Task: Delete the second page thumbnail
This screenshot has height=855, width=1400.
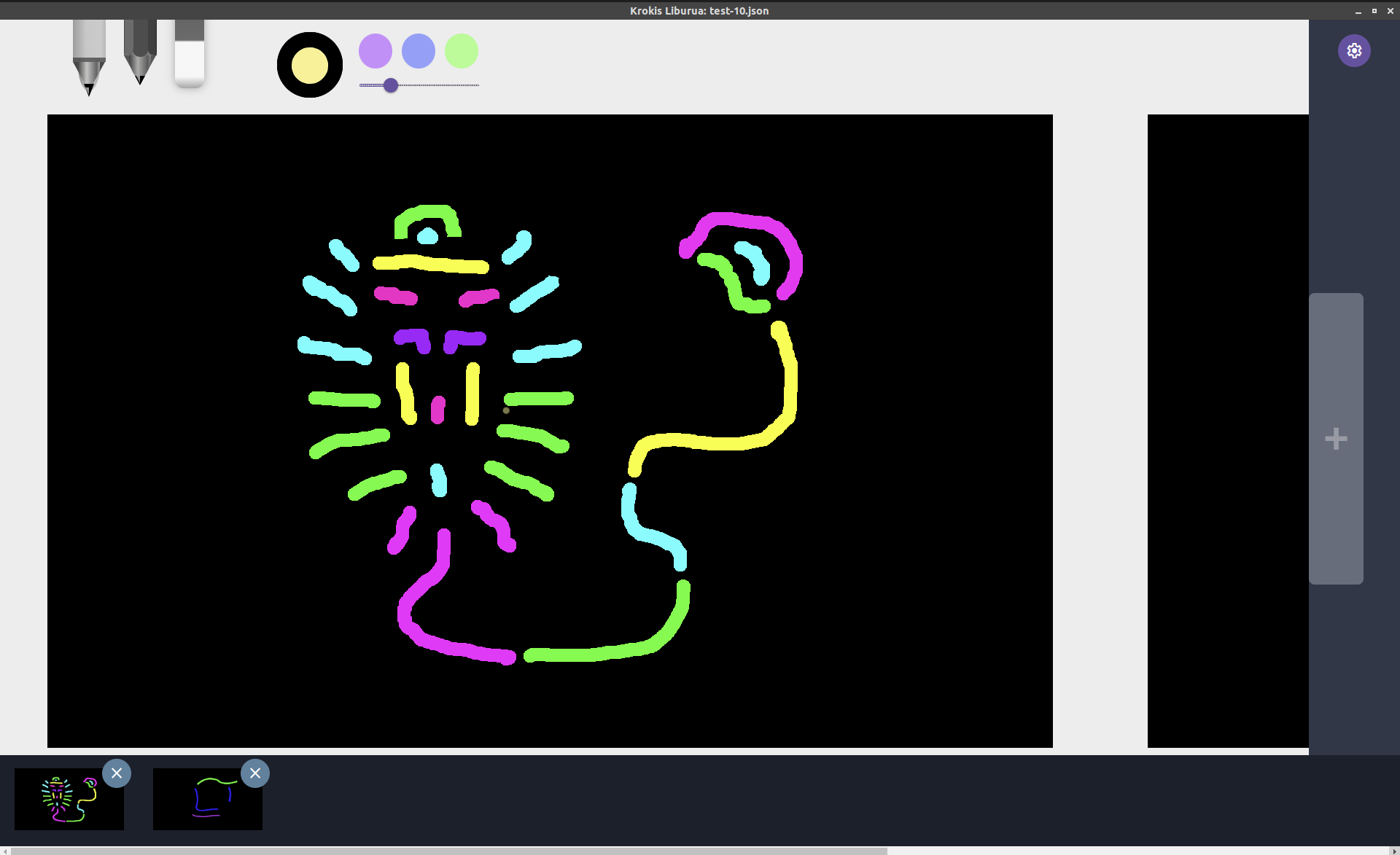Action: [x=255, y=773]
